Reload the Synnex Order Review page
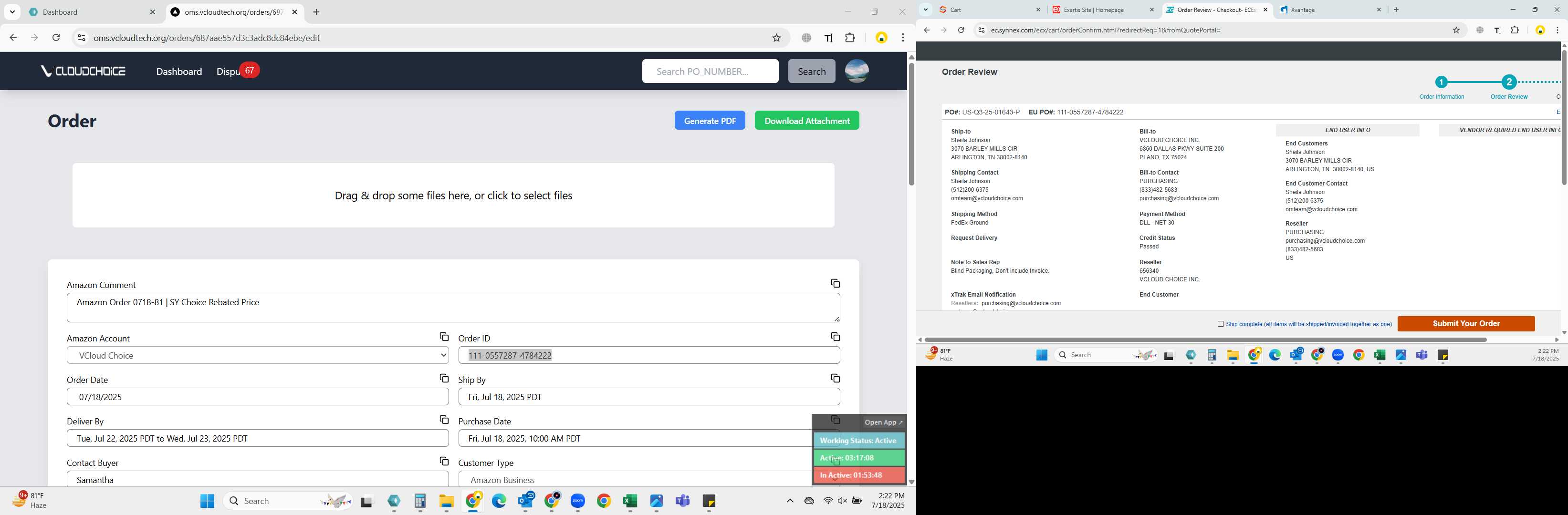 pyautogui.click(x=961, y=30)
